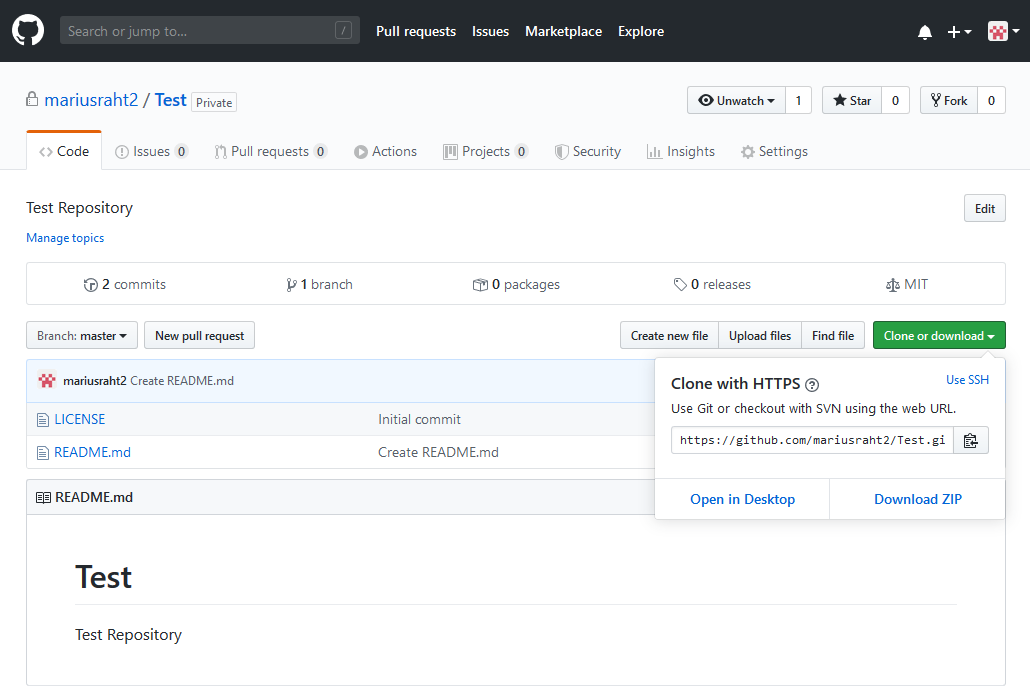Screen dimensions: 1030x694
Task: Copy clone URL to clipboard
Action: point(971,440)
